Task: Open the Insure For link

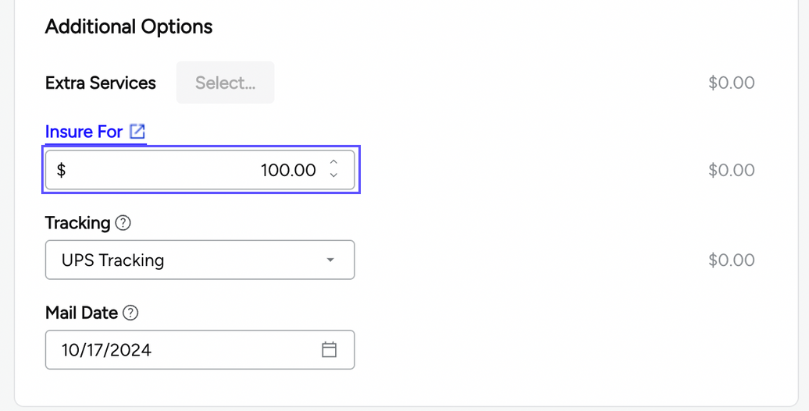Action: click(x=84, y=132)
